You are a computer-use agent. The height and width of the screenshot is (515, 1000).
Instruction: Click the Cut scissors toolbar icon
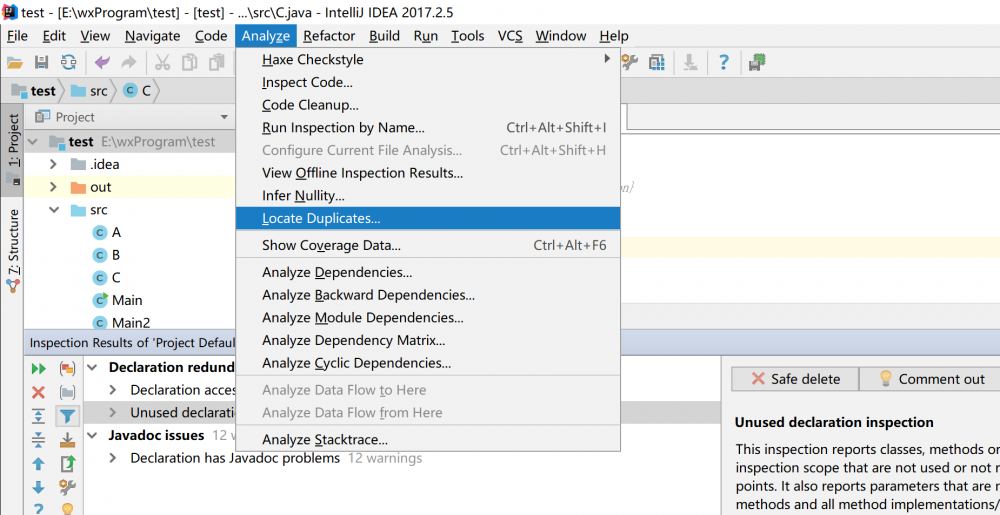[163, 62]
